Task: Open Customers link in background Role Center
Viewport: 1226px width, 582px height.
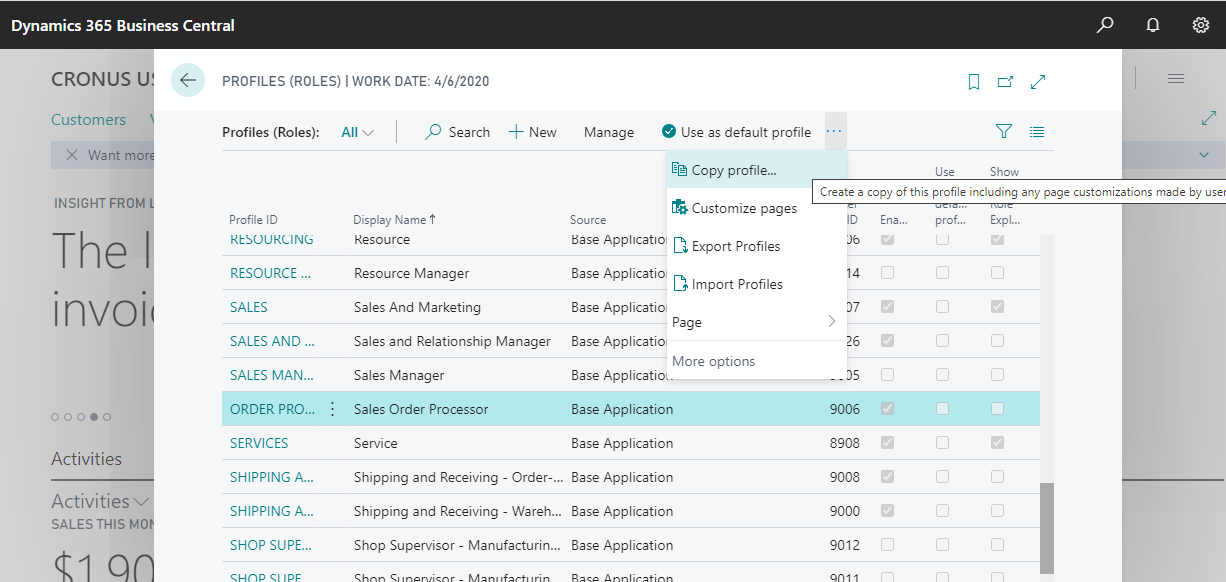Action: (x=89, y=120)
